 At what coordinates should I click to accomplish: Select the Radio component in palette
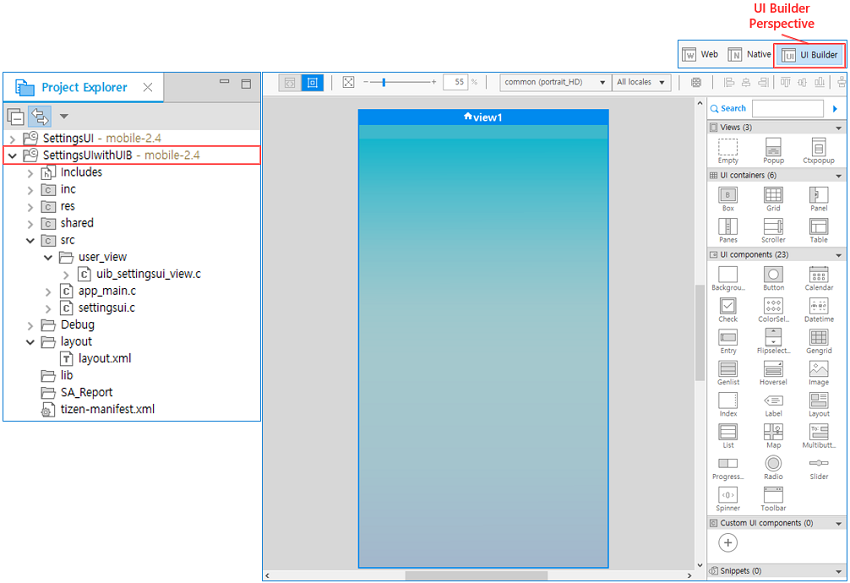coord(773,464)
